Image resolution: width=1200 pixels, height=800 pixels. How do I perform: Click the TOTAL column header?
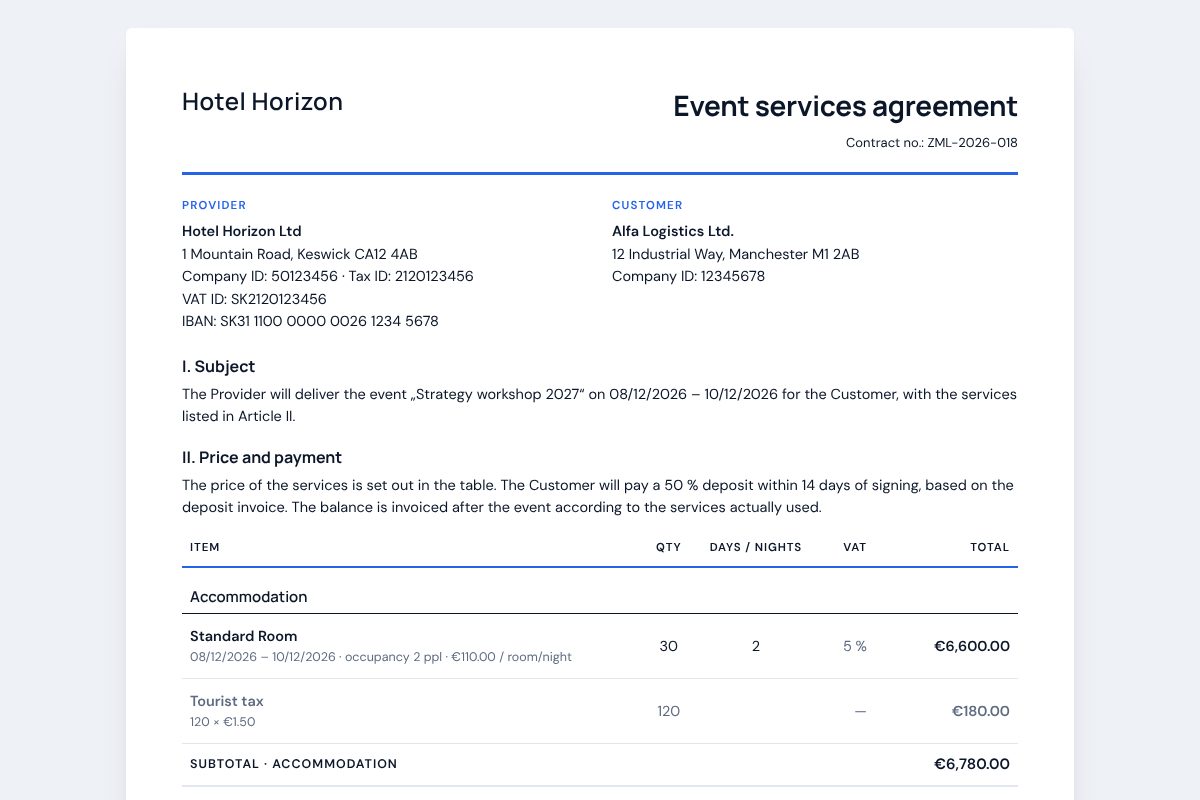990,547
